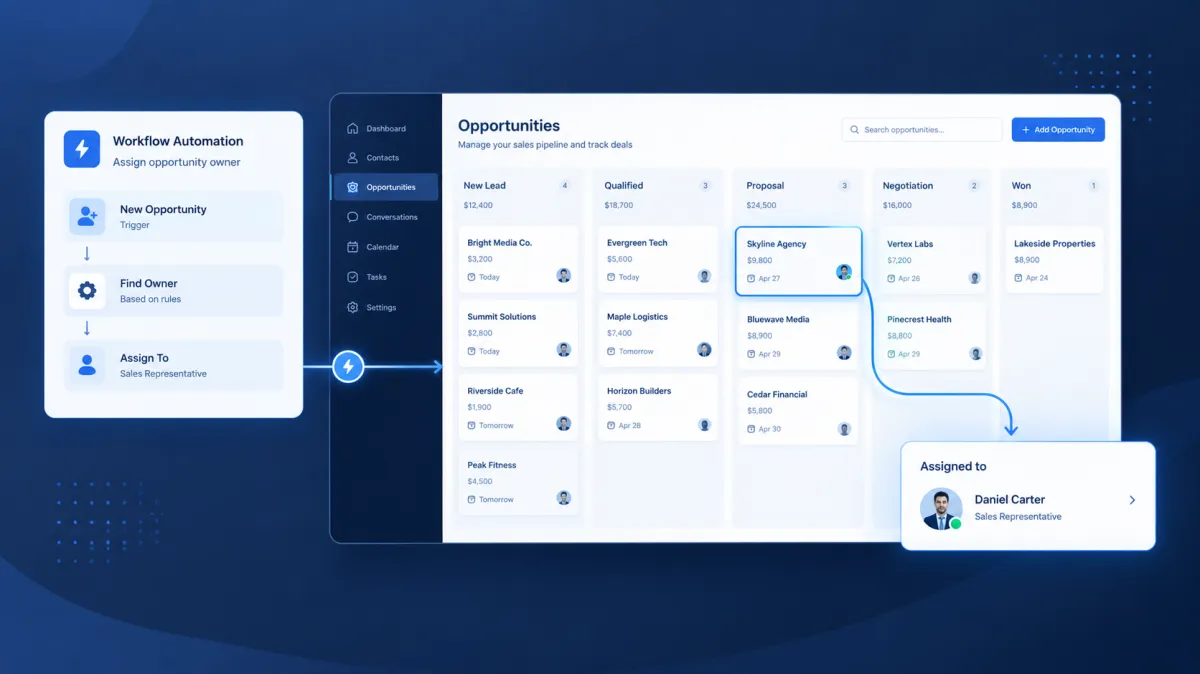The image size is (1200, 674).
Task: Click the Find Owner gear icon
Action: (x=87, y=291)
